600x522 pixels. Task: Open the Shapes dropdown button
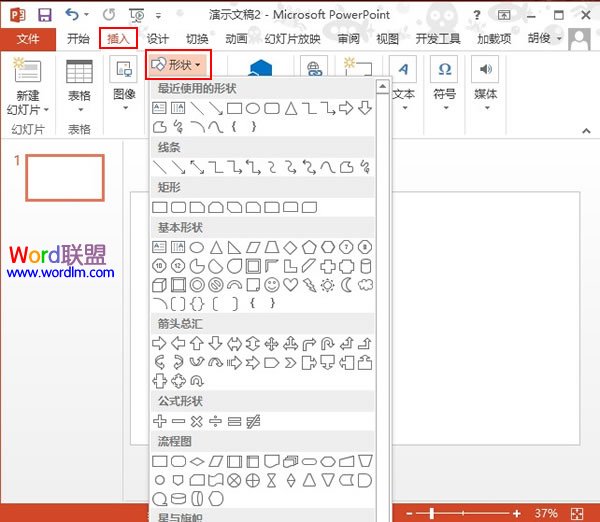(178, 65)
